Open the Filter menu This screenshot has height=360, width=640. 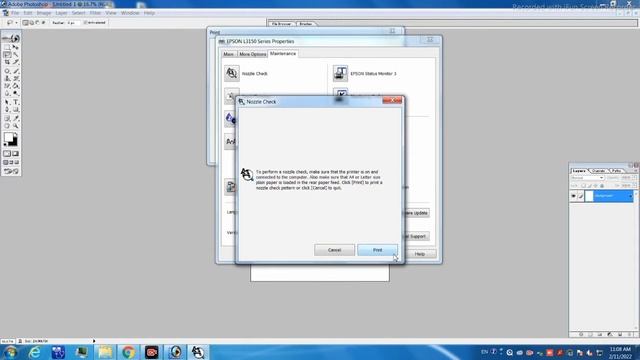[x=95, y=13]
